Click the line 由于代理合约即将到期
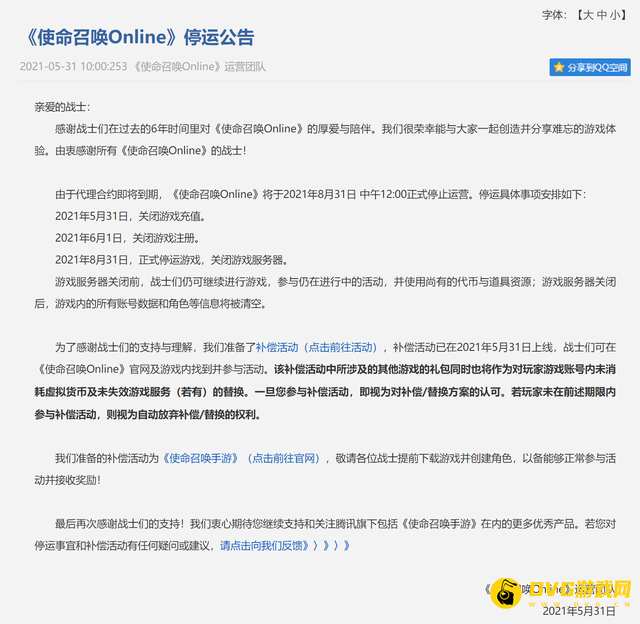Screen dimensions: 640x624 (107, 194)
